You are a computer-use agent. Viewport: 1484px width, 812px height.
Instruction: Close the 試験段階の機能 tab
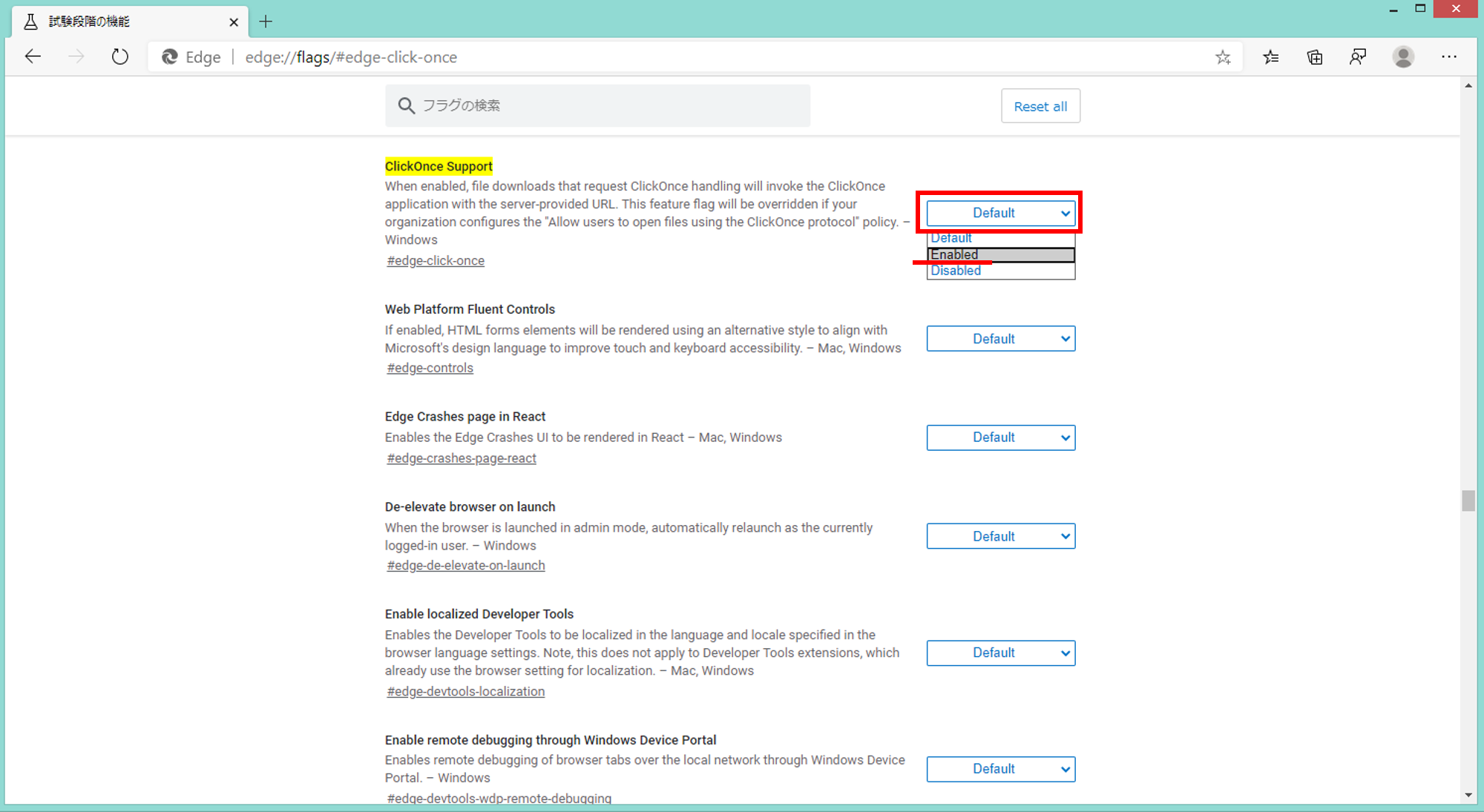(234, 22)
